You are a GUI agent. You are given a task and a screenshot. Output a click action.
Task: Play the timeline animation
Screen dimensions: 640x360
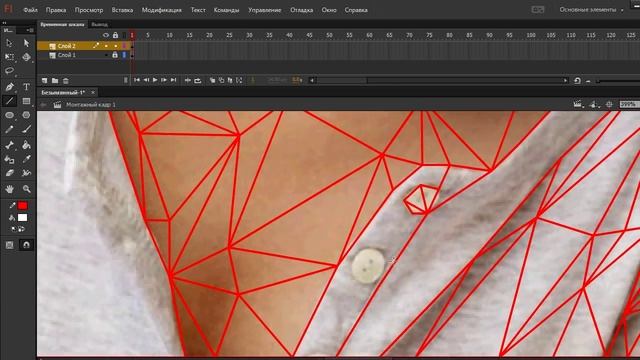pos(155,80)
